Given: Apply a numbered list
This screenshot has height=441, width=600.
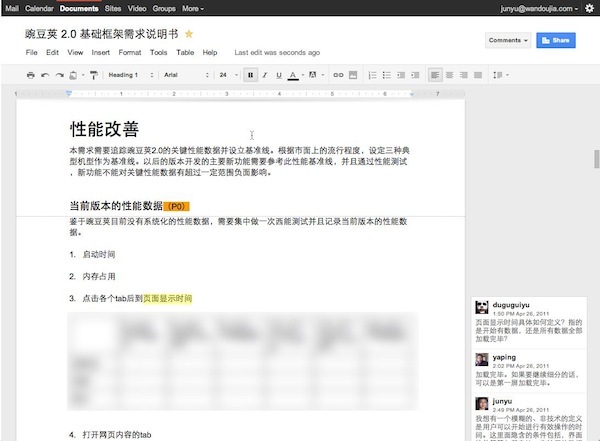Looking at the screenshot, I should [x=370, y=75].
